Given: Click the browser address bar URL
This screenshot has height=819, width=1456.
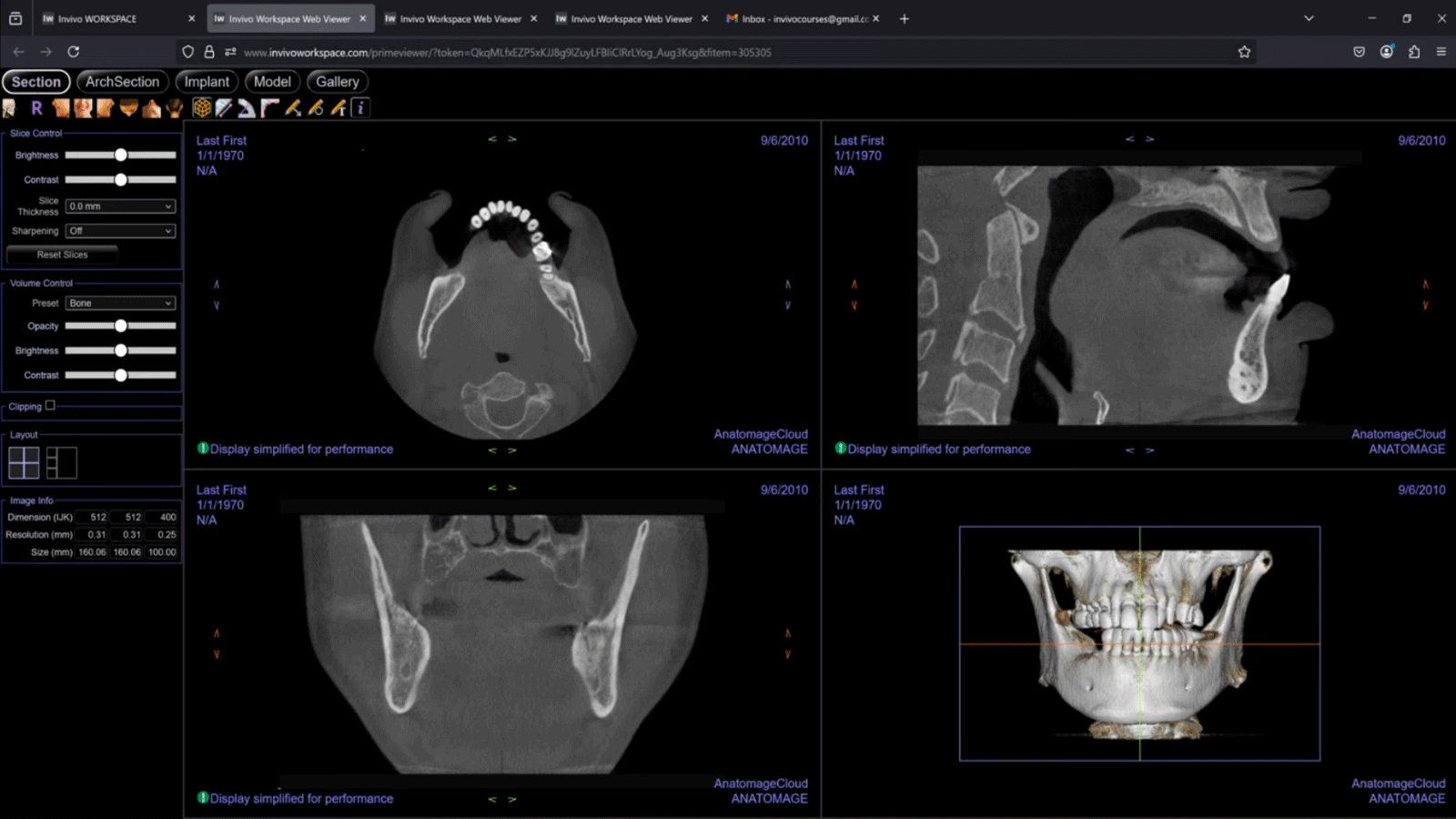Looking at the screenshot, I should tap(507, 53).
